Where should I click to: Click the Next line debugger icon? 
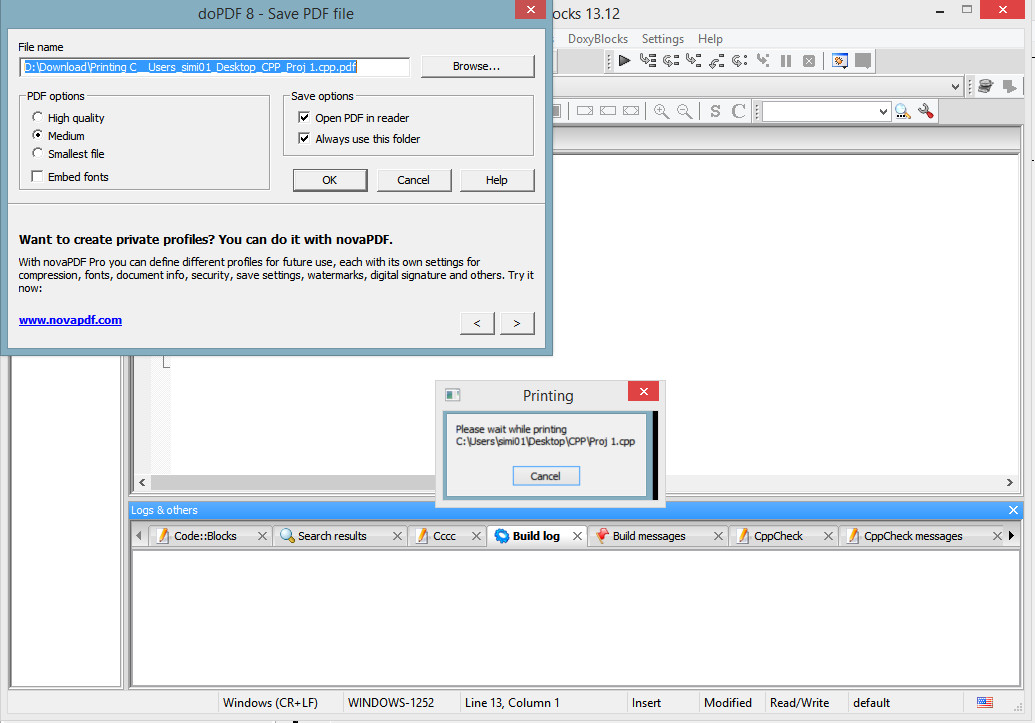click(671, 61)
